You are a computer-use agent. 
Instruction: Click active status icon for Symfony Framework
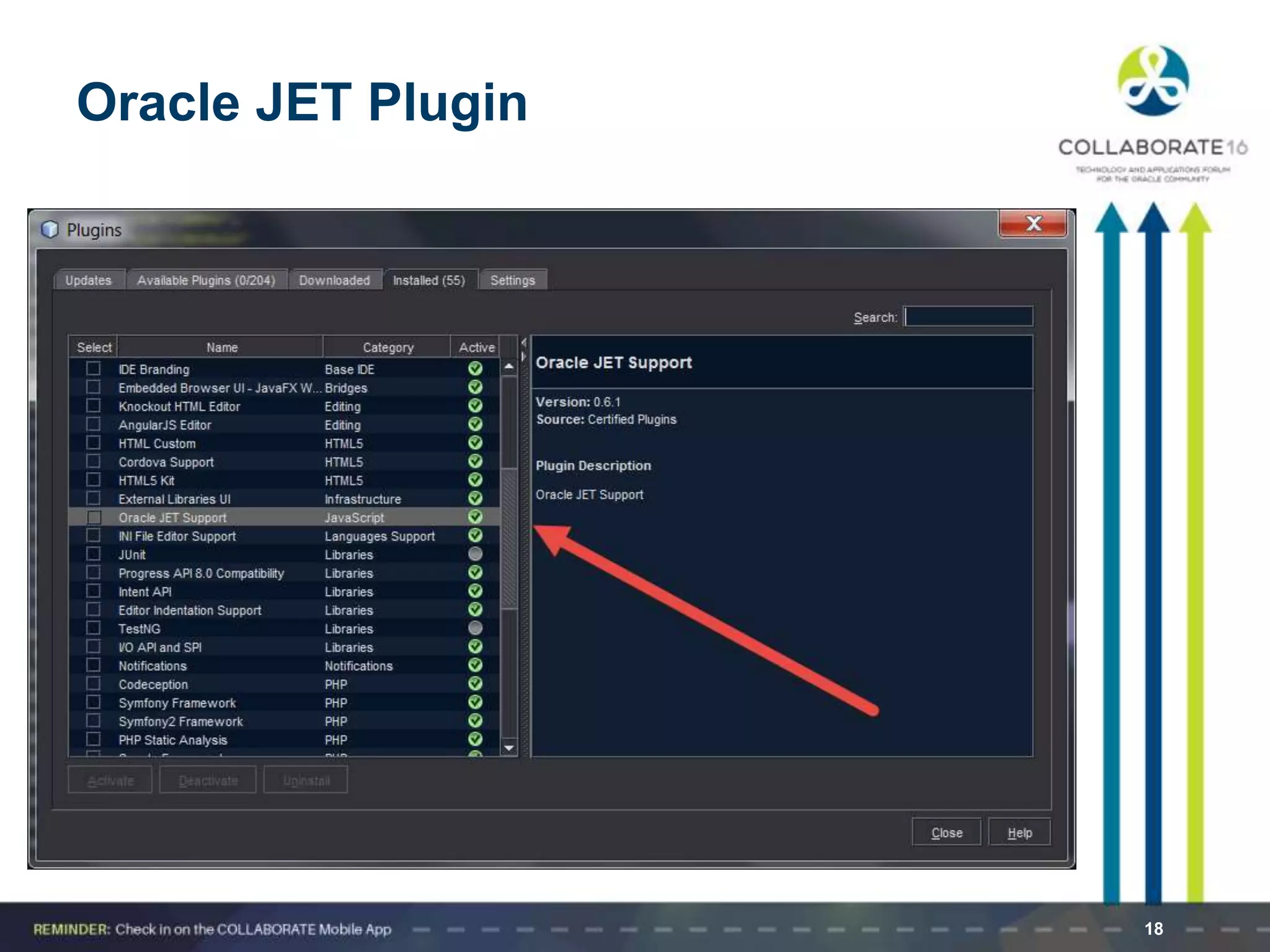click(x=475, y=703)
